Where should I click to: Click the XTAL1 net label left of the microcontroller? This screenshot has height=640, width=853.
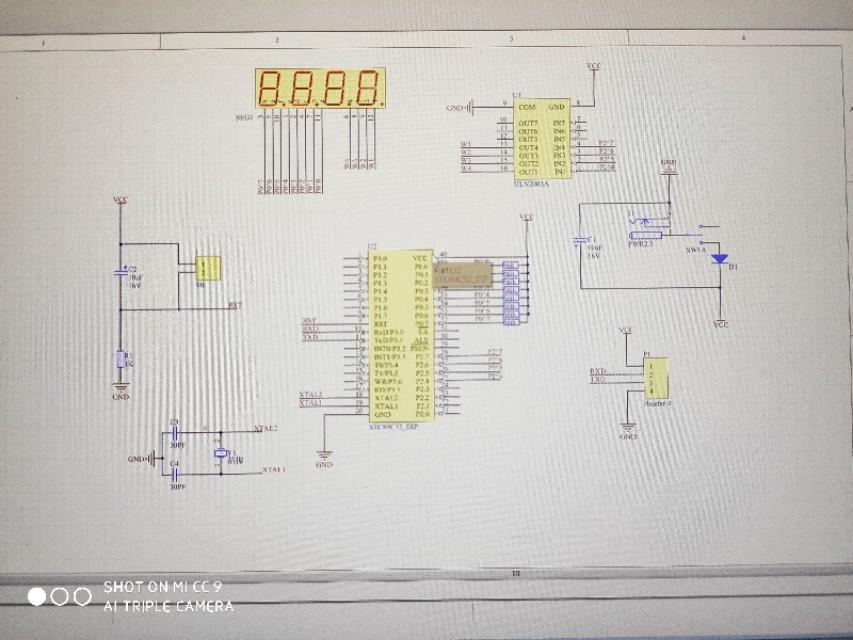tap(311, 403)
